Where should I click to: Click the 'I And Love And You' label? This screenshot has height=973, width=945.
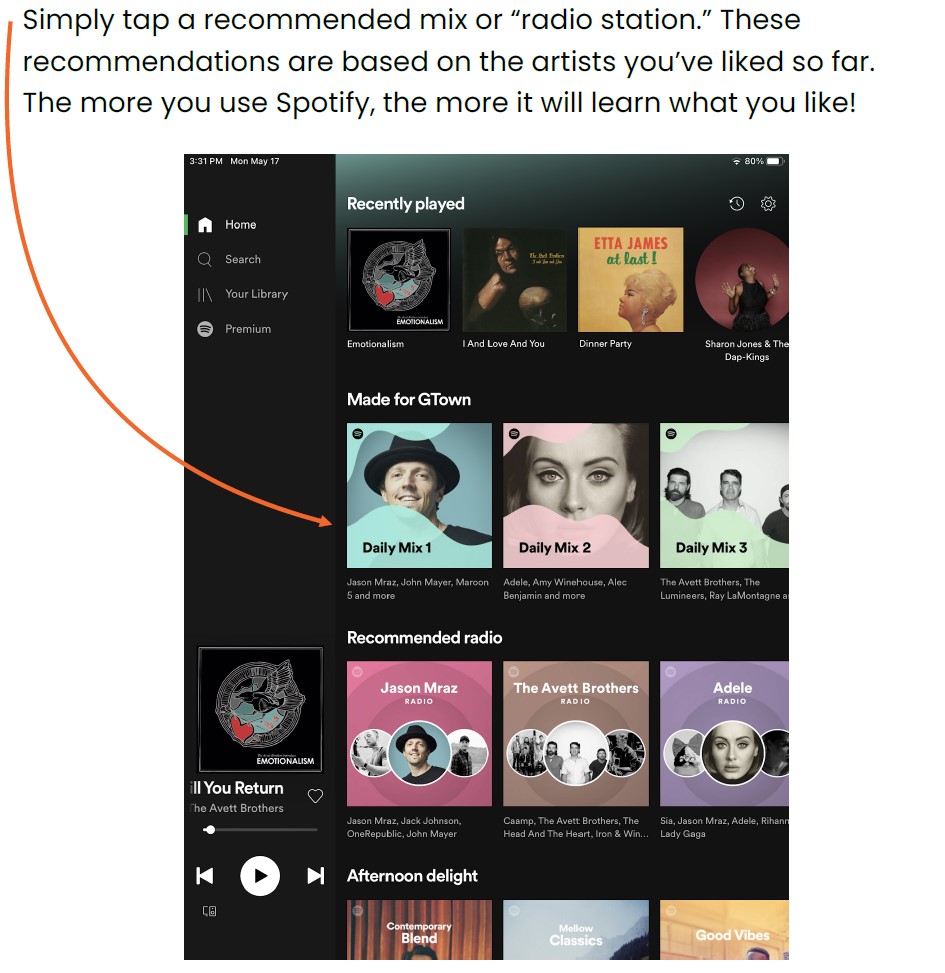click(503, 344)
